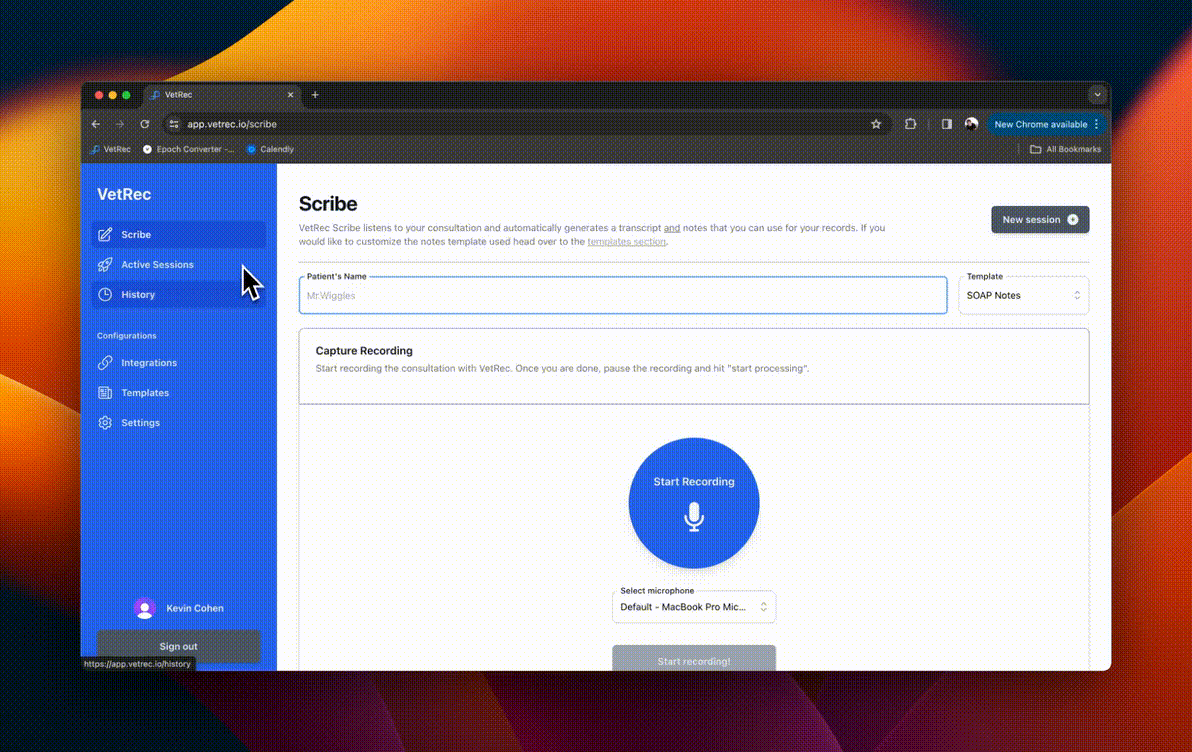Click the Settings gear icon

[x=105, y=423]
